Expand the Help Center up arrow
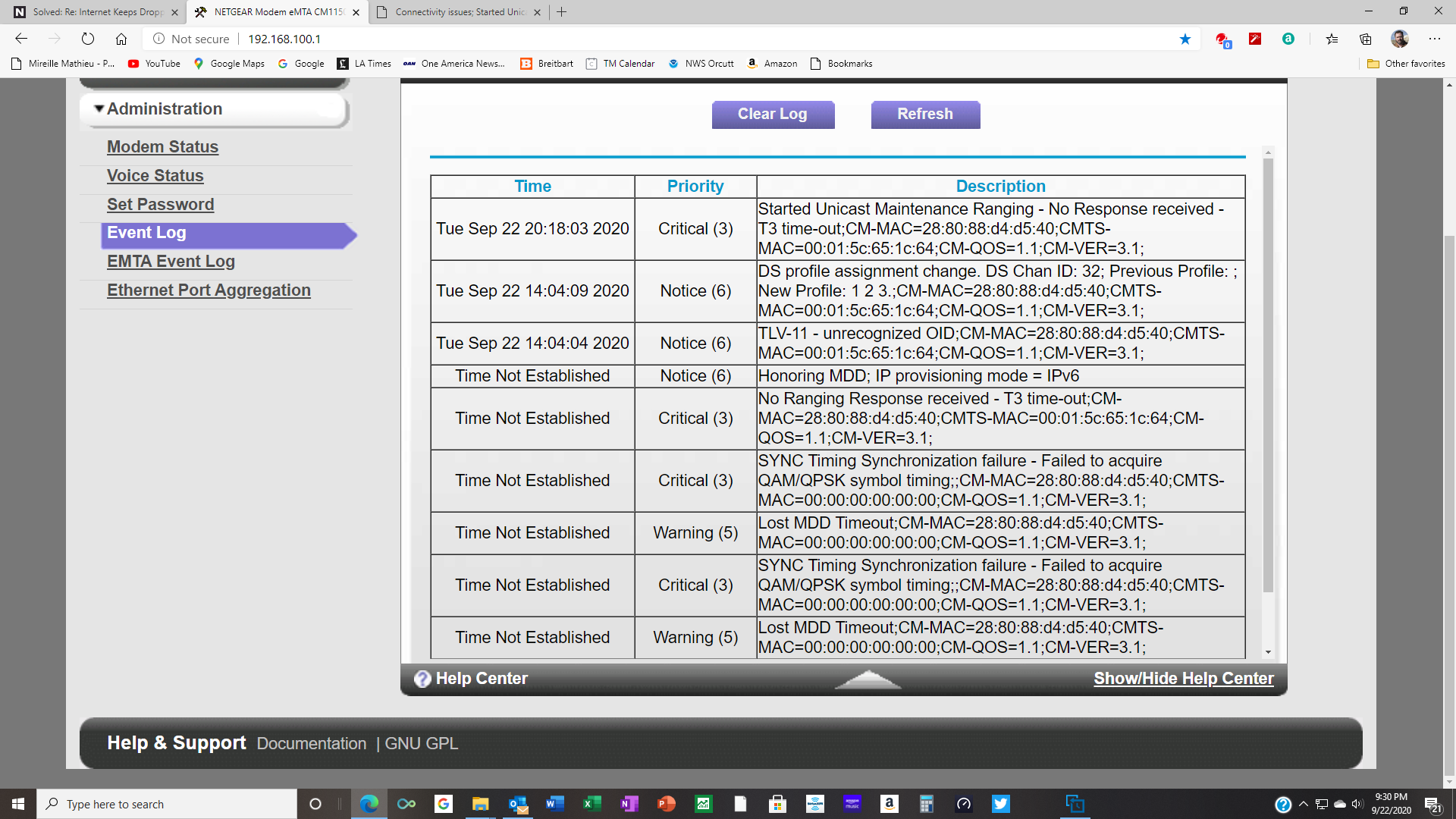 point(868,679)
